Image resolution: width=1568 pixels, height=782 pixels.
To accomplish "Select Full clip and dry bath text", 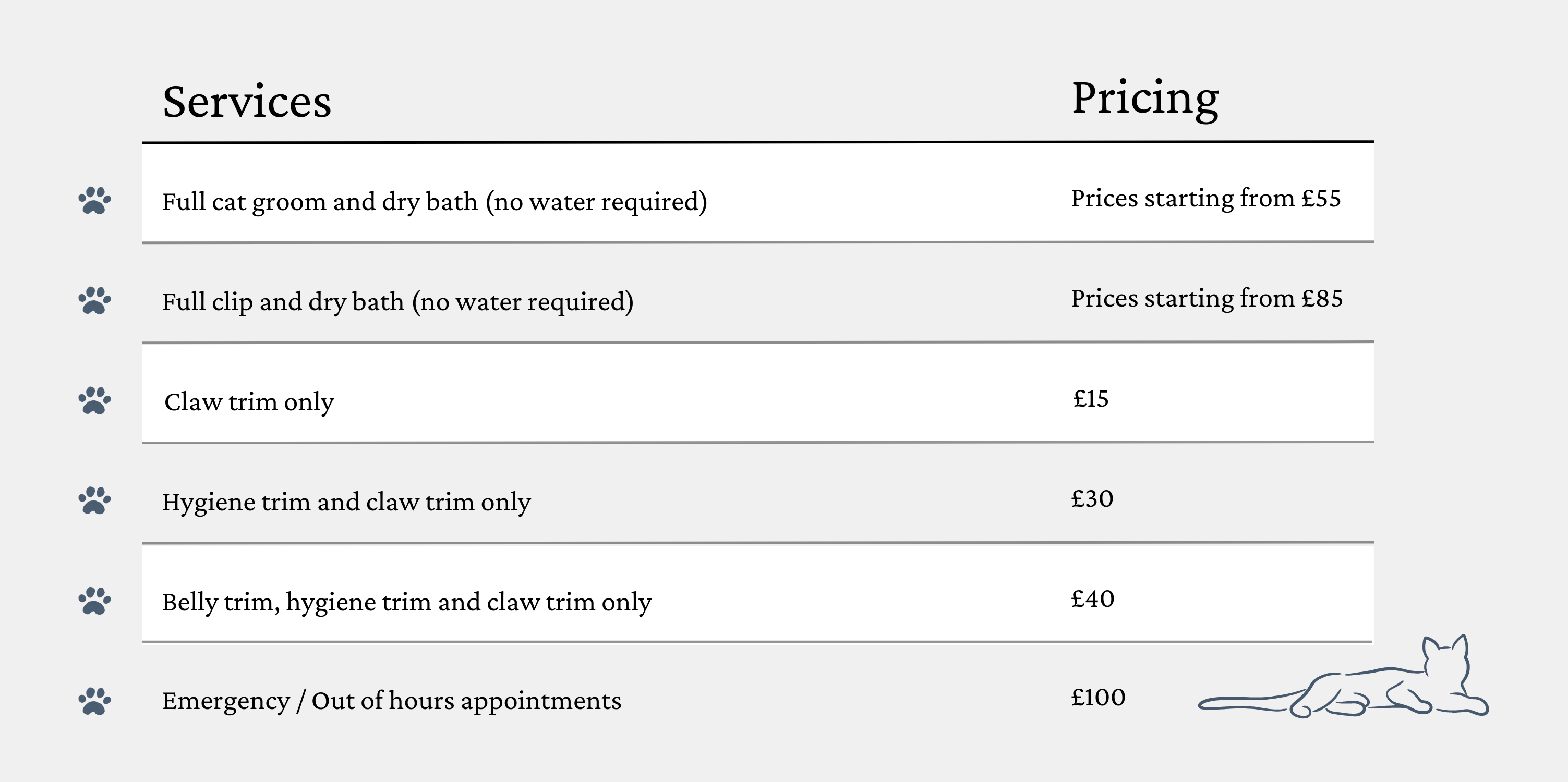I will [x=397, y=301].
